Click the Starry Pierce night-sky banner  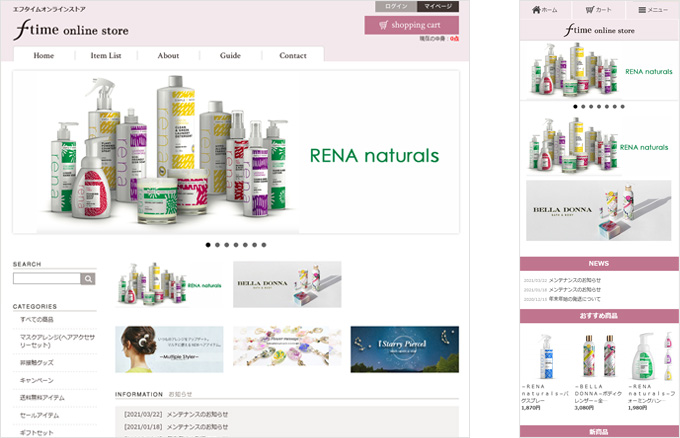click(405, 350)
